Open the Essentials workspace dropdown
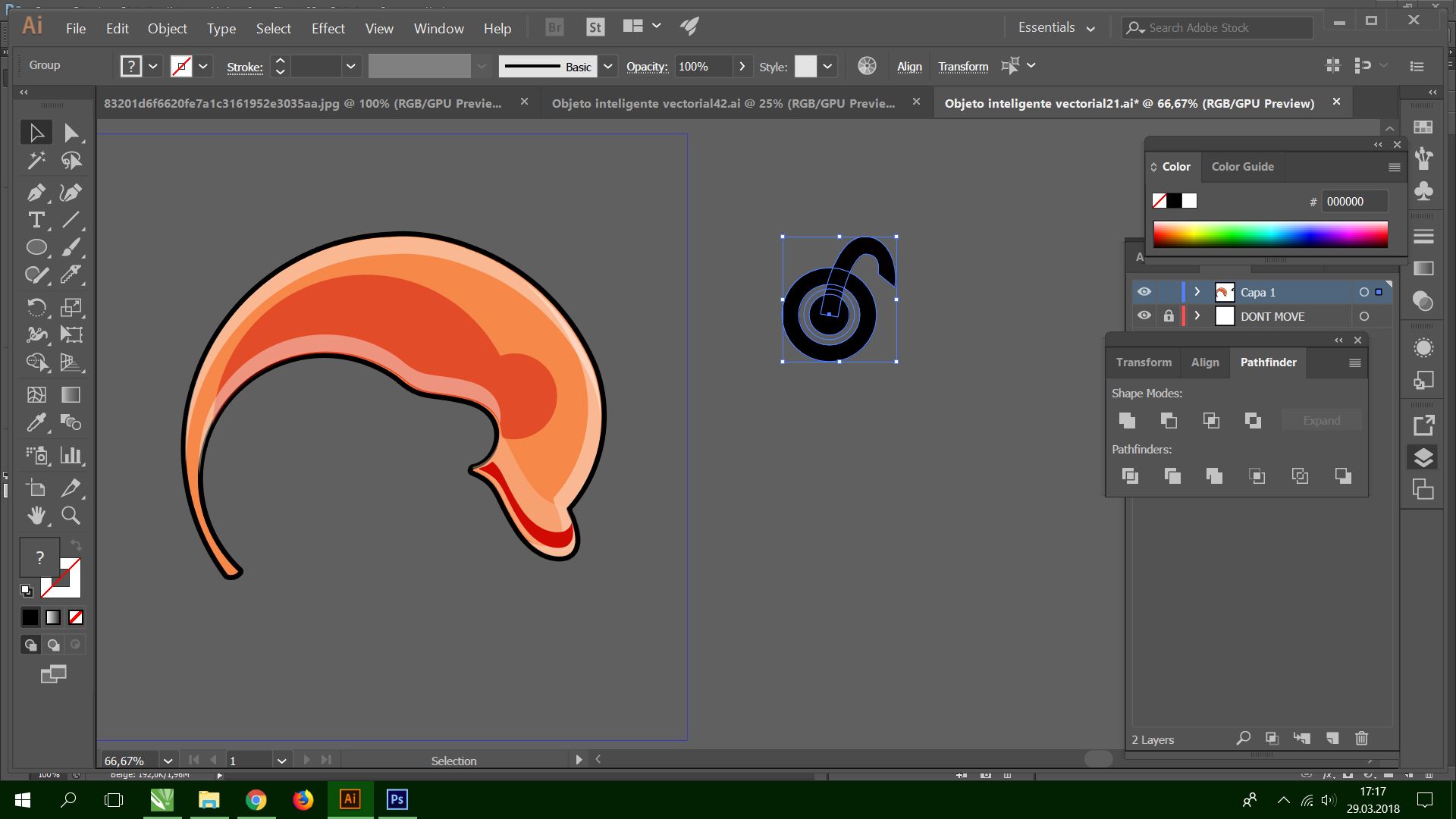1456x819 pixels. coord(1056,27)
